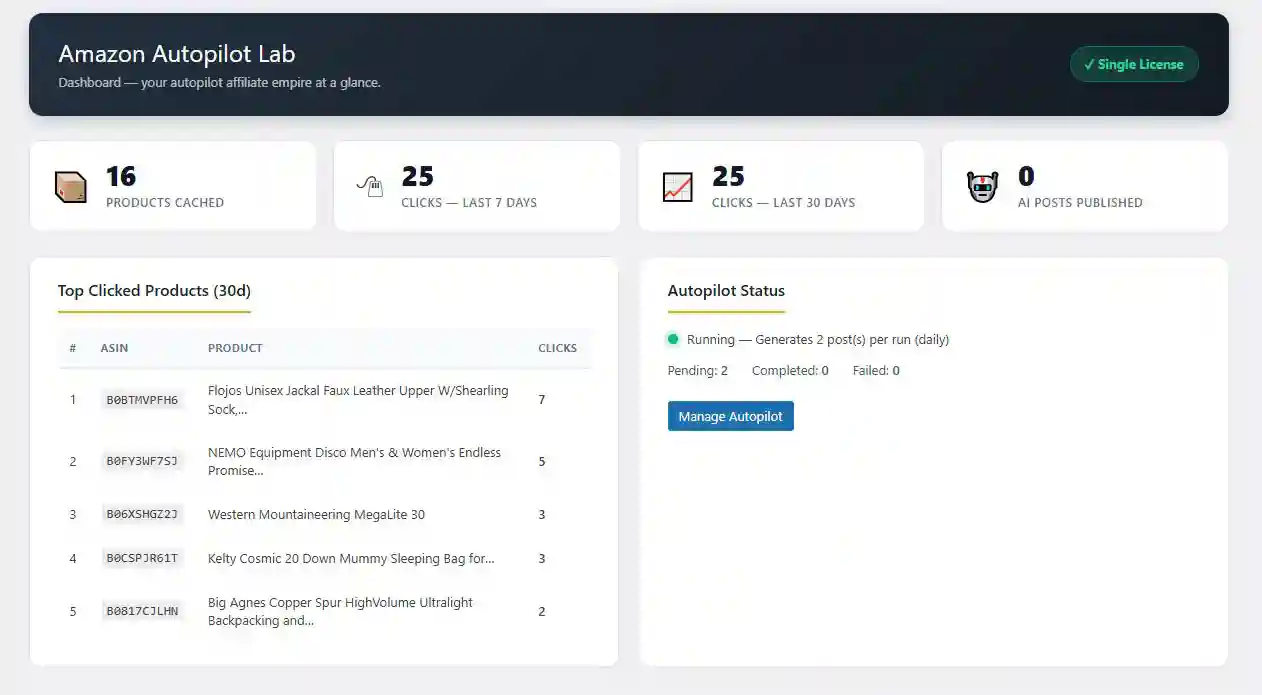
Task: Select the cursor click icon for 7-day clicks
Action: (x=371, y=186)
